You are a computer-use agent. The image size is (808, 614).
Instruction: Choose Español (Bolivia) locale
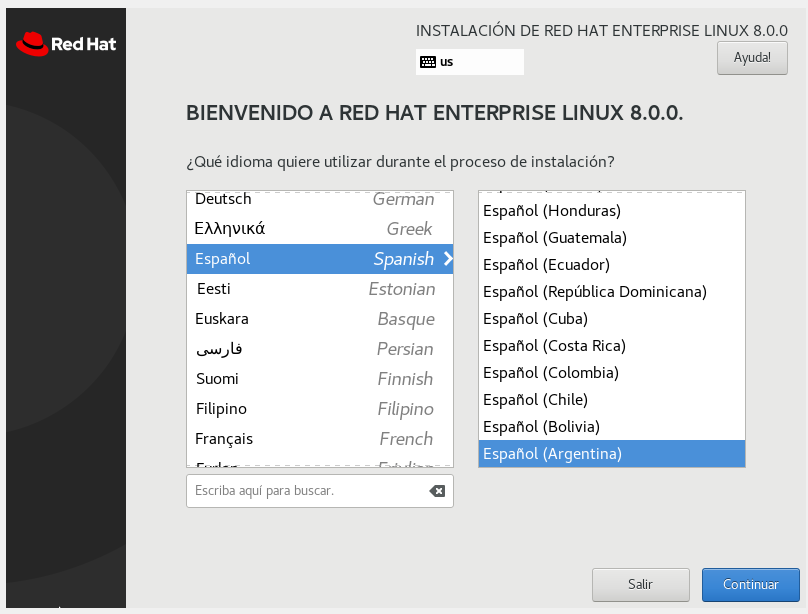point(612,427)
